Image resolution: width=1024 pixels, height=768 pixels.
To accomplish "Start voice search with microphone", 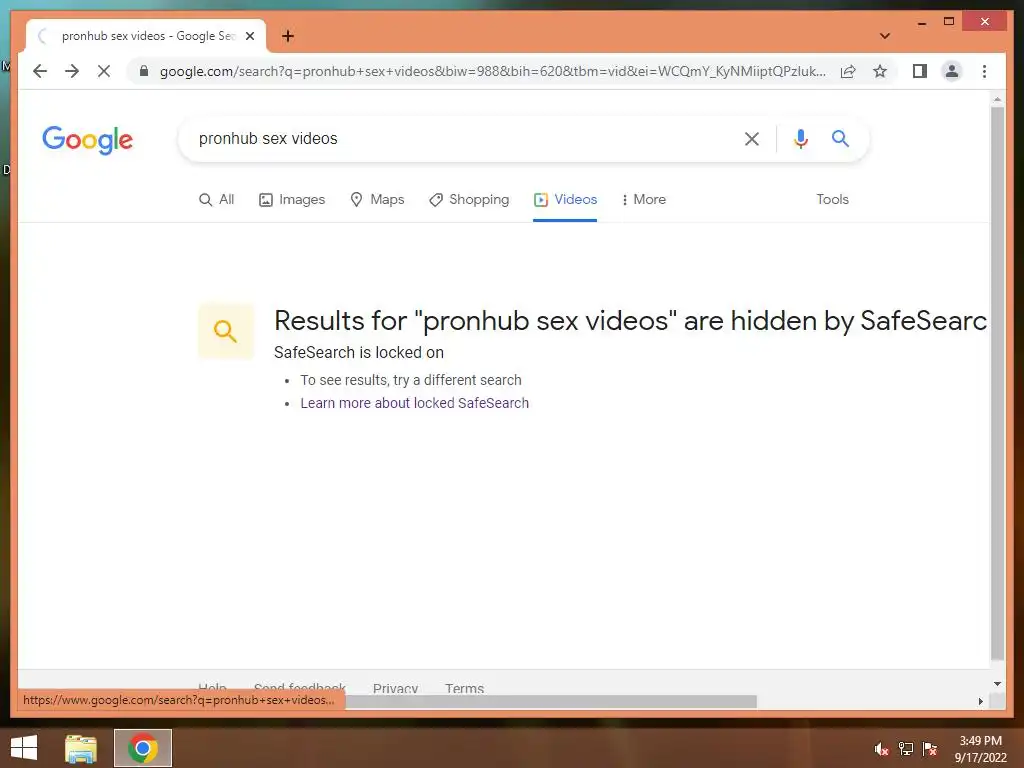I will click(801, 138).
